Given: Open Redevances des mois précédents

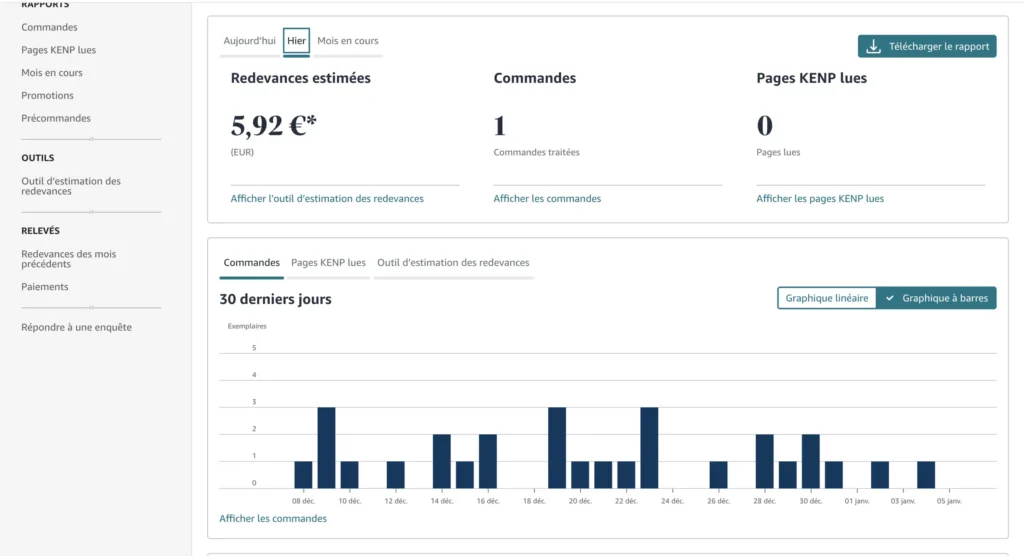Looking at the screenshot, I should pos(68,259).
